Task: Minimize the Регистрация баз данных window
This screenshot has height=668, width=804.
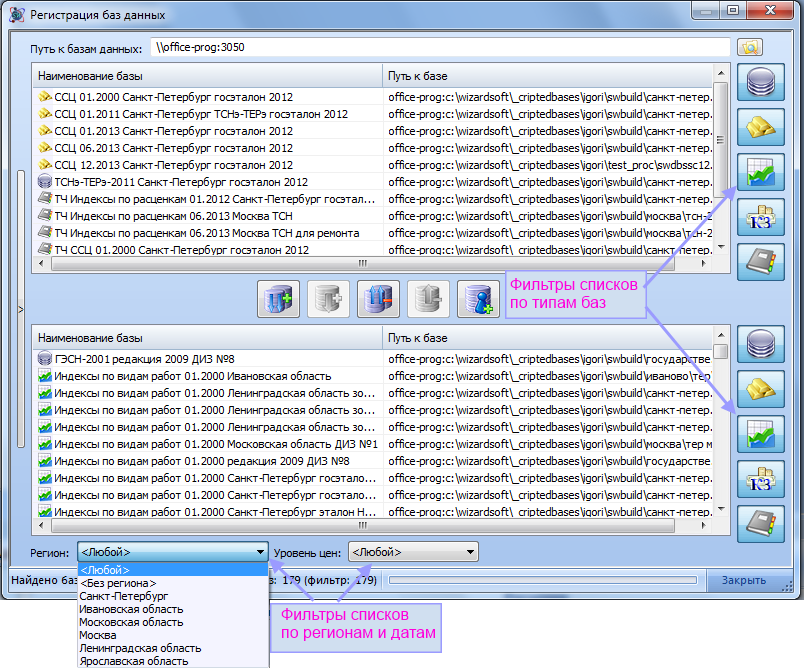Action: 706,10
